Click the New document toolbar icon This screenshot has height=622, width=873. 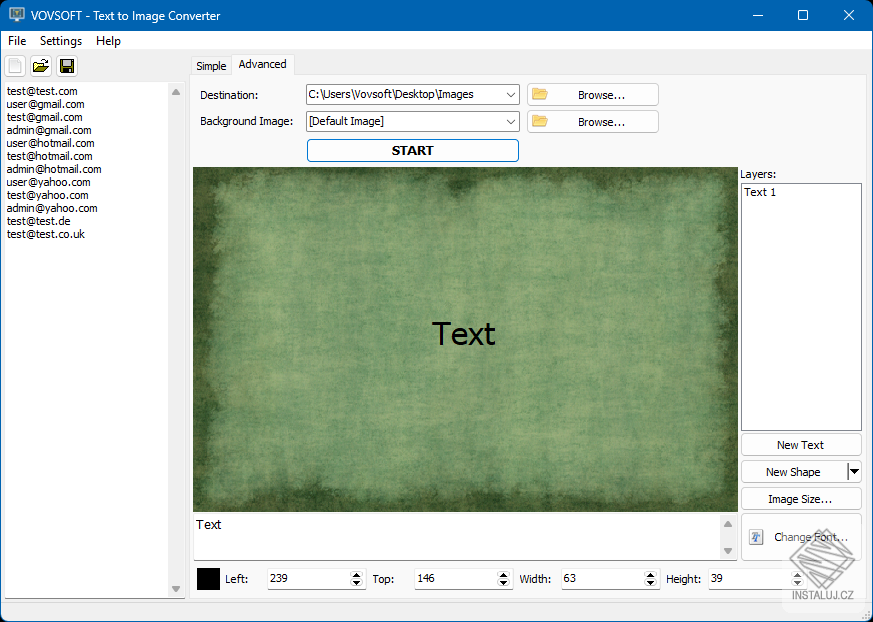point(15,66)
